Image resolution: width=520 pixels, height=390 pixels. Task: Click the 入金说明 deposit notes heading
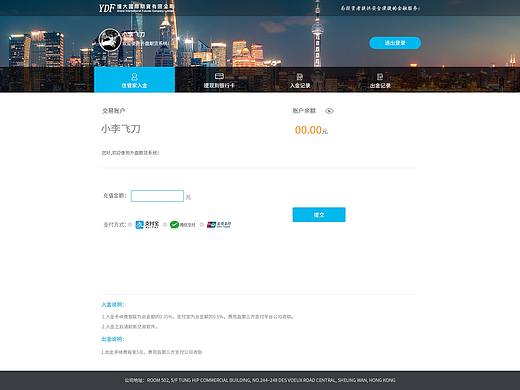(113, 304)
